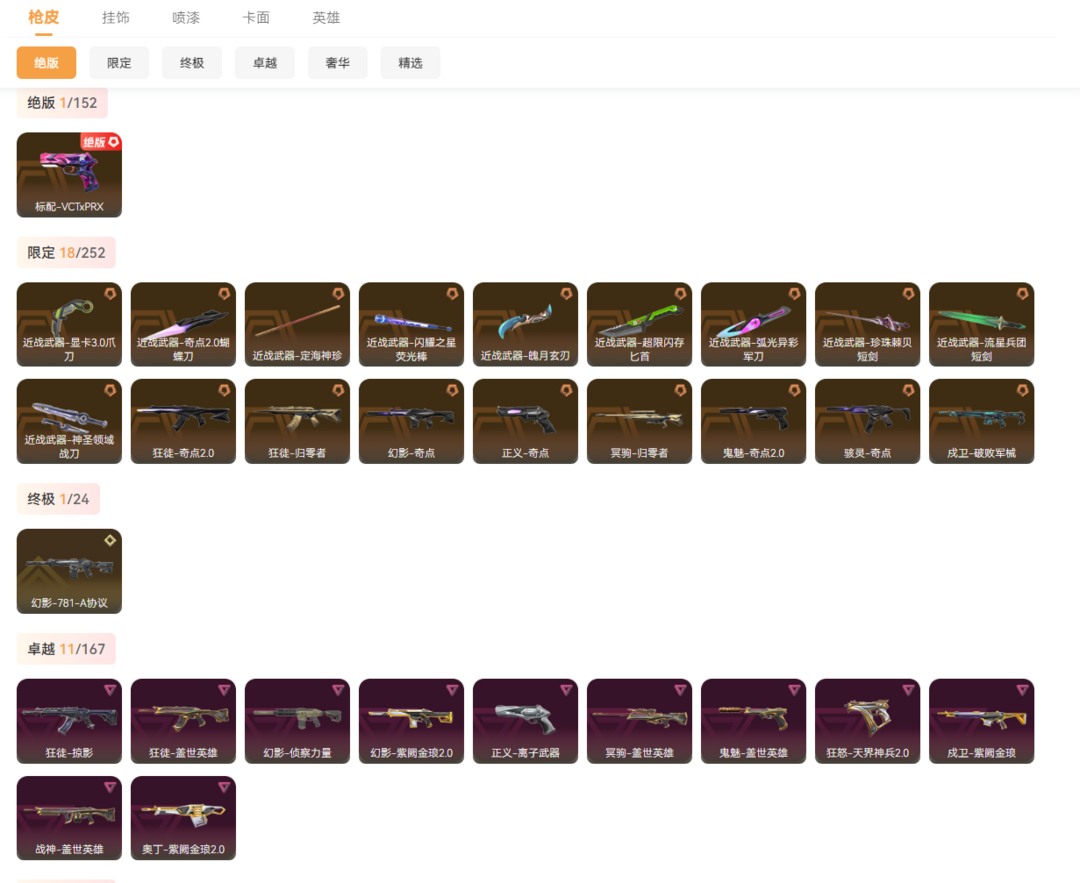Click the tier icon on 近战武器-魄月玄刃
The image size is (1080, 883).
click(x=566, y=294)
